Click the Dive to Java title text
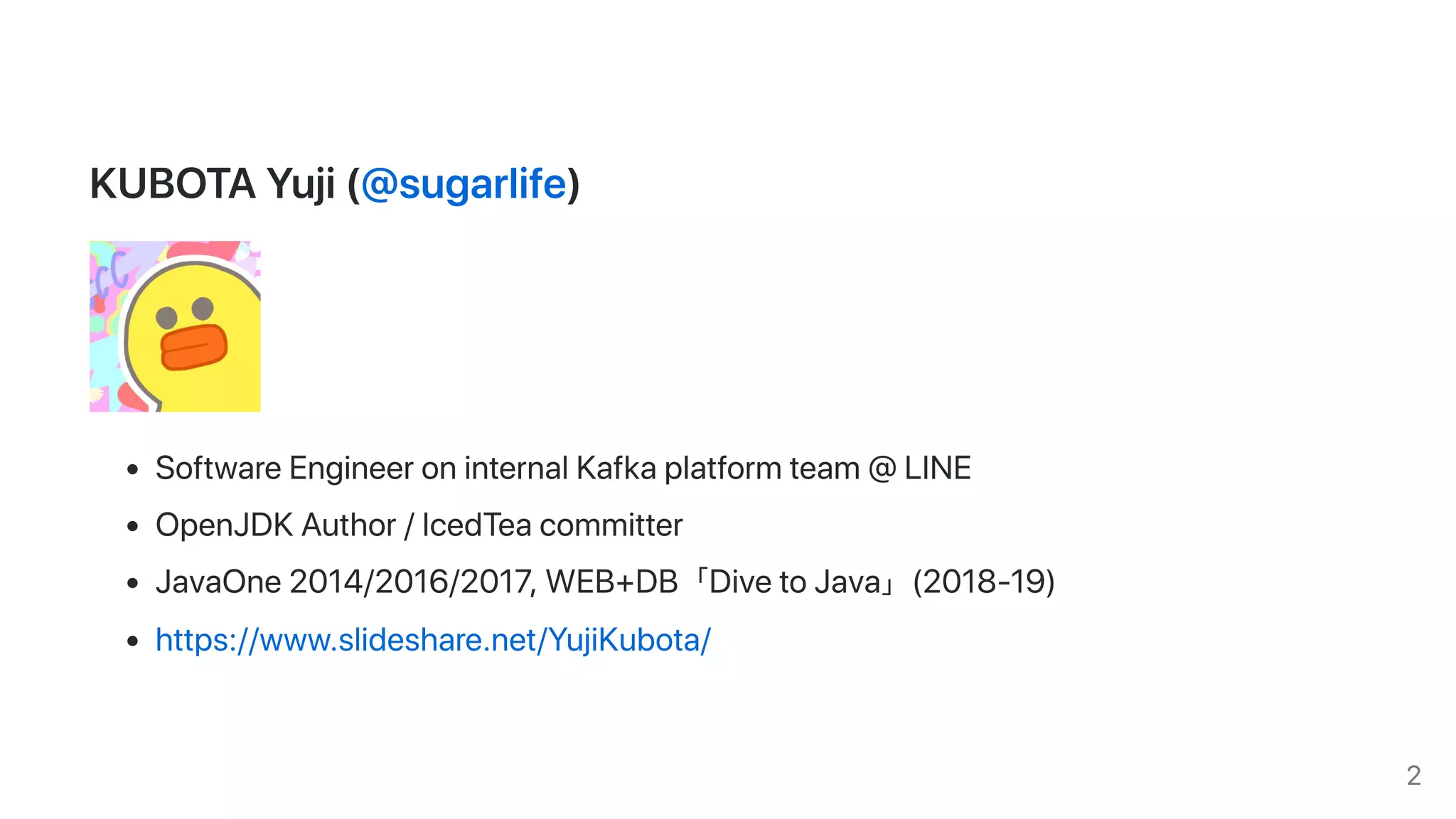This screenshot has height=819, width=1456. (794, 582)
